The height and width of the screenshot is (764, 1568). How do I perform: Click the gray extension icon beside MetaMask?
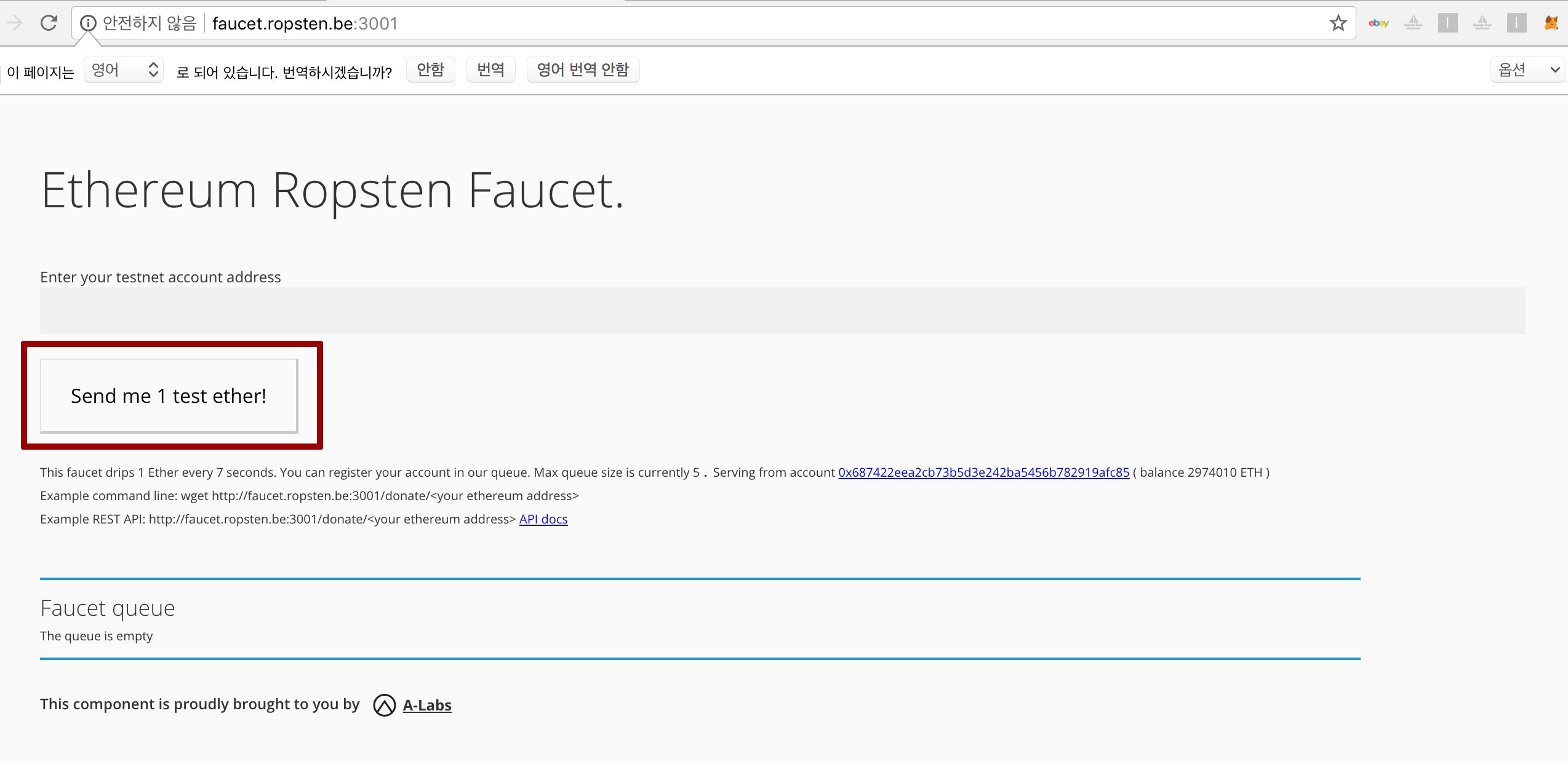click(1517, 23)
